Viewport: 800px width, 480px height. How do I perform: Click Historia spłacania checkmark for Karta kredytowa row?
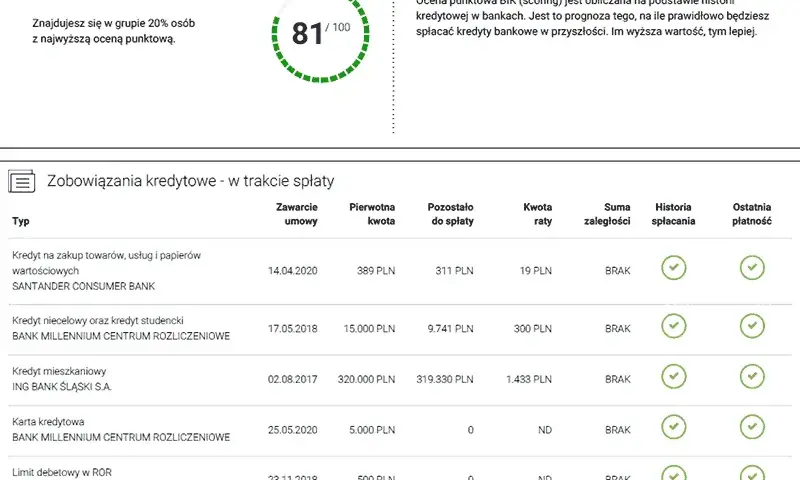pos(673,427)
